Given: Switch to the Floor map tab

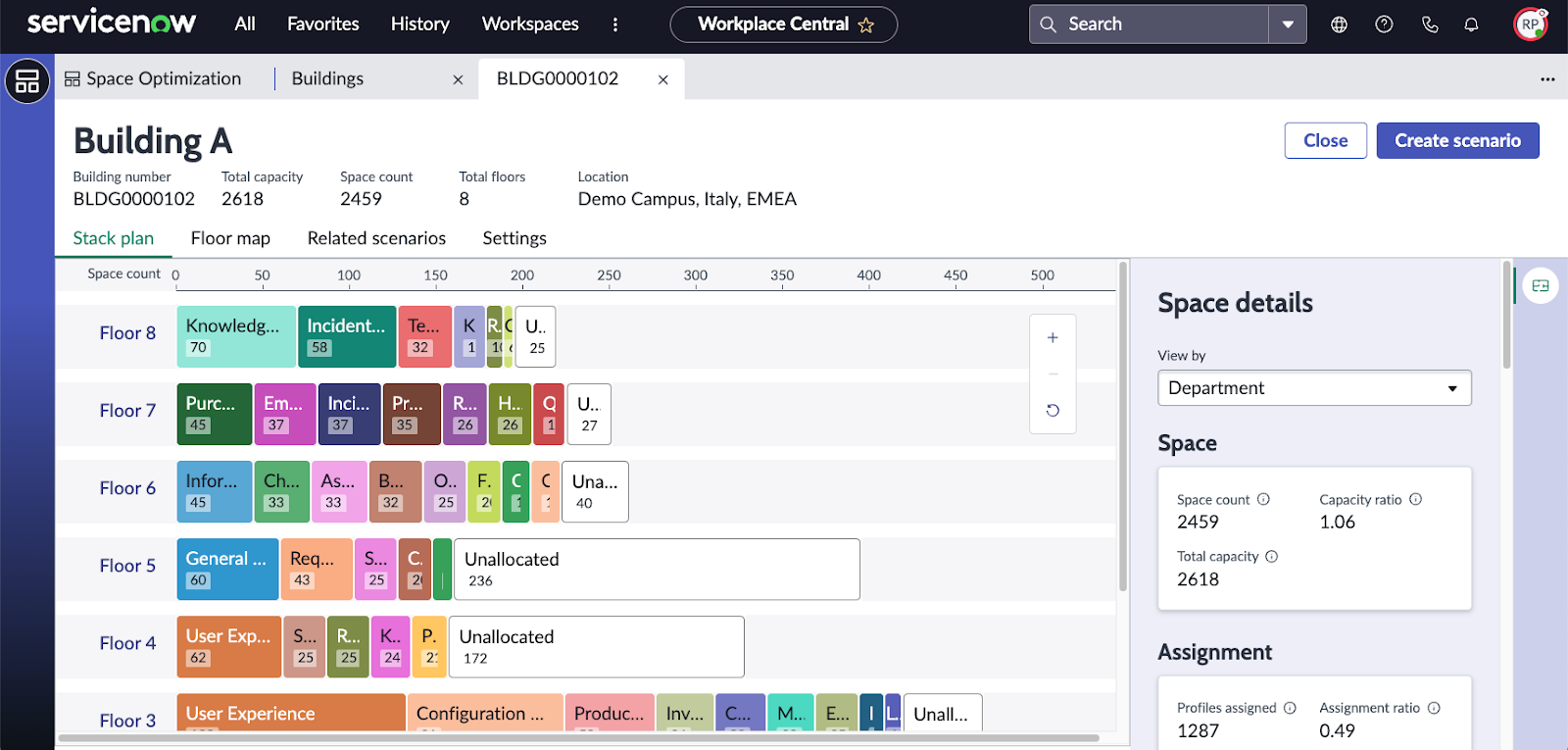Looking at the screenshot, I should pos(230,238).
